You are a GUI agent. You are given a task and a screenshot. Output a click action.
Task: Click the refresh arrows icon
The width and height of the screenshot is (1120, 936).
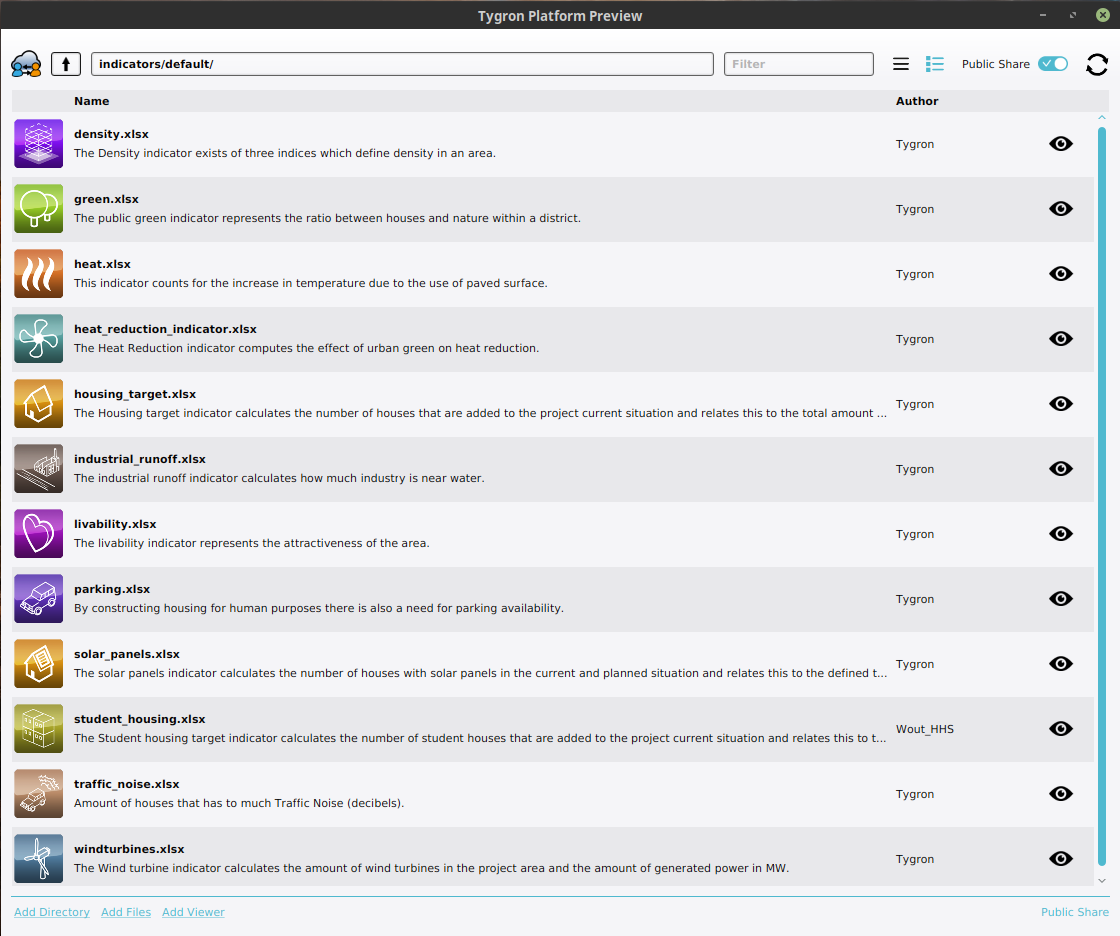tap(1097, 64)
